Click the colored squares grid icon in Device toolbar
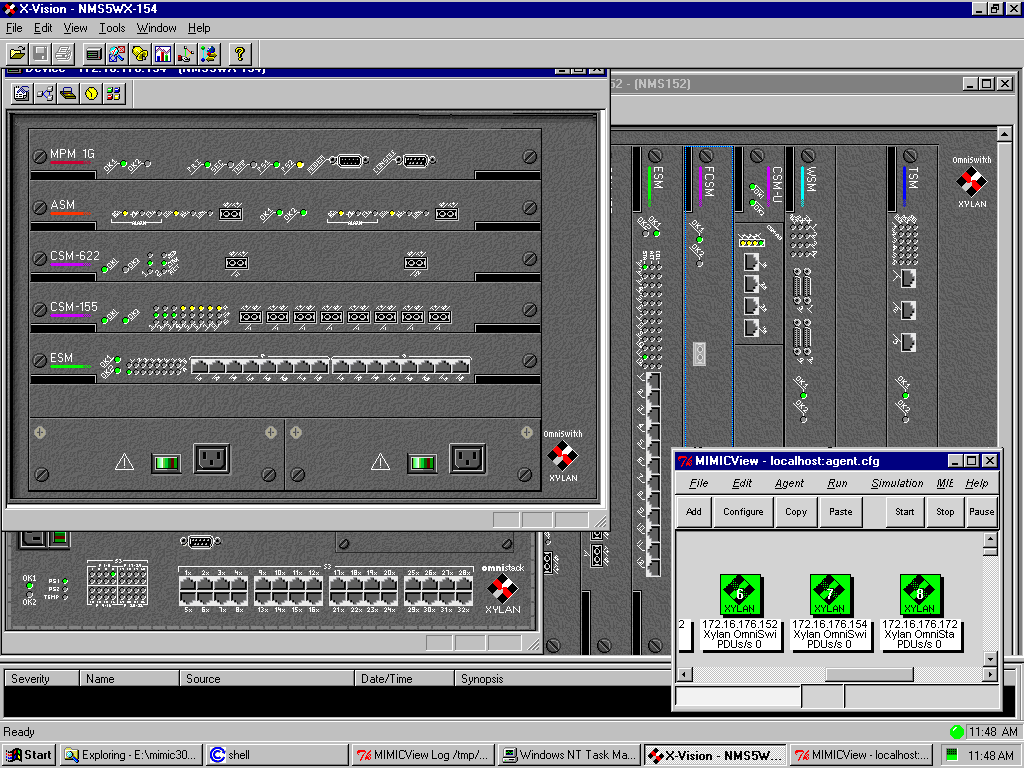This screenshot has height=768, width=1024. [x=114, y=93]
